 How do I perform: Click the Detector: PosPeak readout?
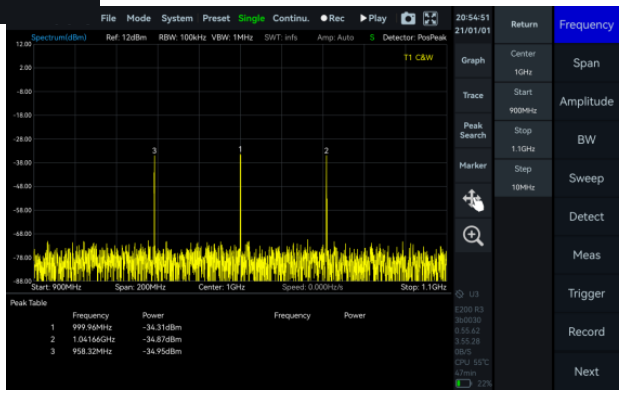point(414,37)
